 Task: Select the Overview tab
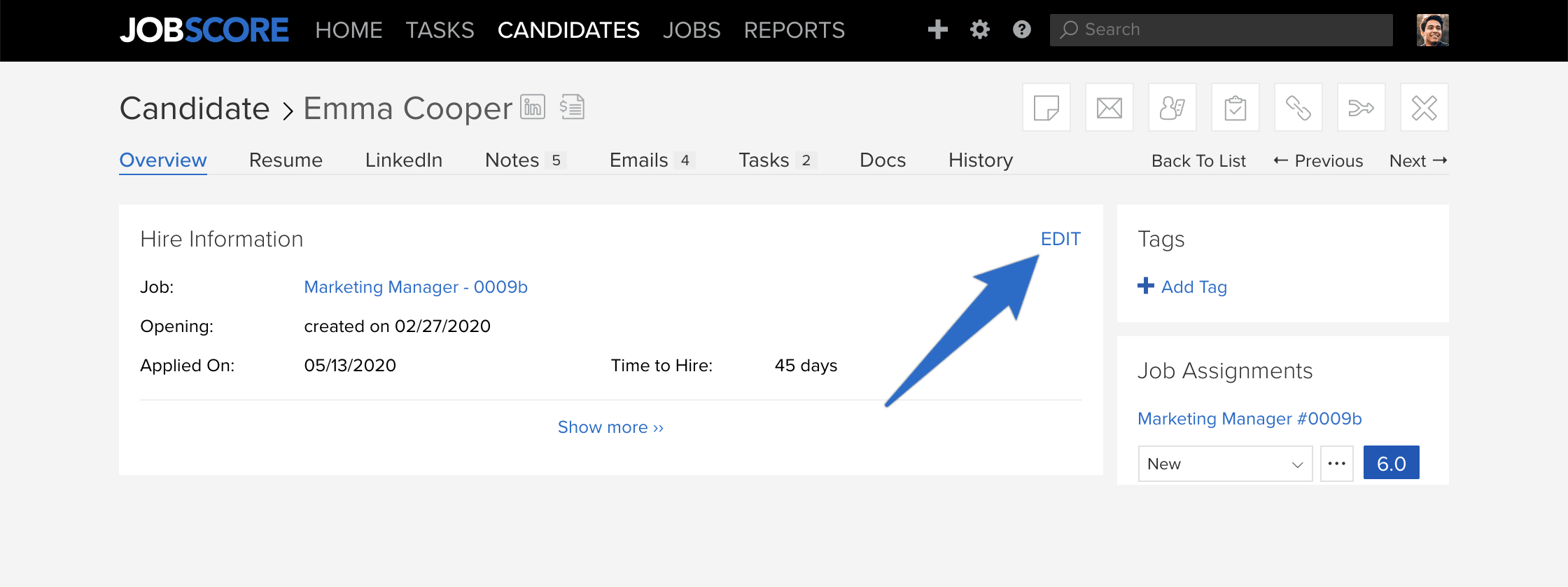[x=163, y=160]
